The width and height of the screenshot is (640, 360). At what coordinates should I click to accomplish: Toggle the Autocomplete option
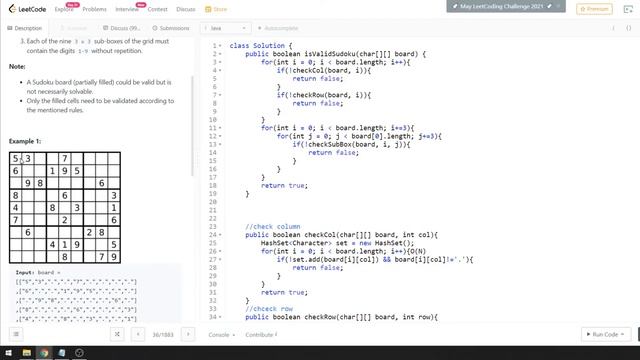278,28
